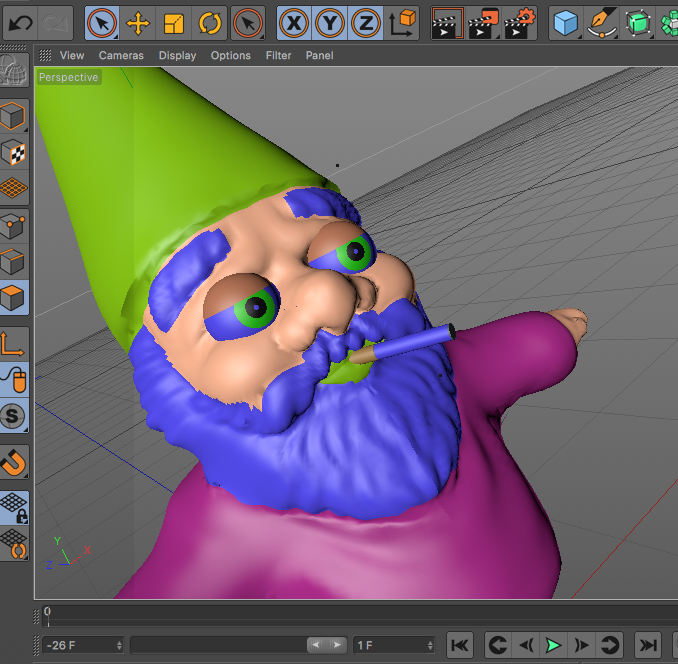Activate Texture mode checkerboard icon
678x664 pixels.
click(14, 152)
